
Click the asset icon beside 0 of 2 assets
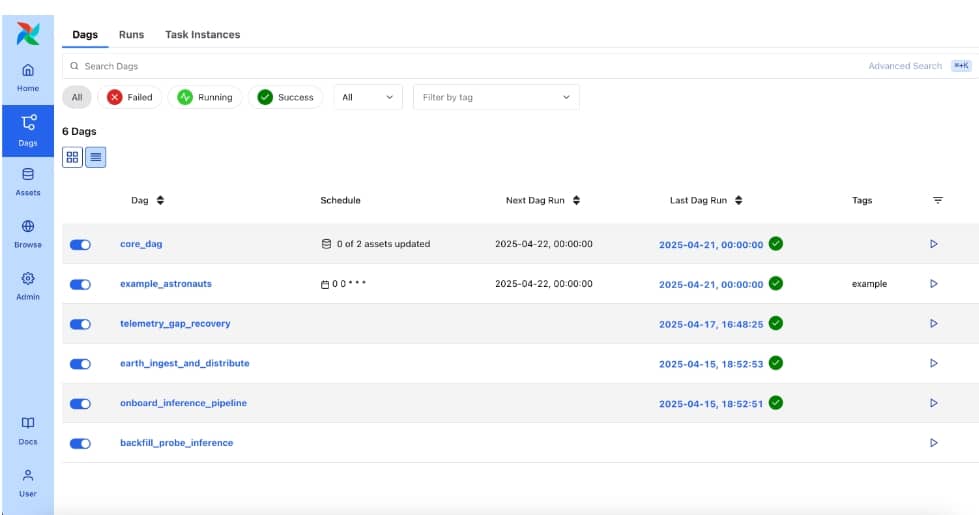[326, 244]
